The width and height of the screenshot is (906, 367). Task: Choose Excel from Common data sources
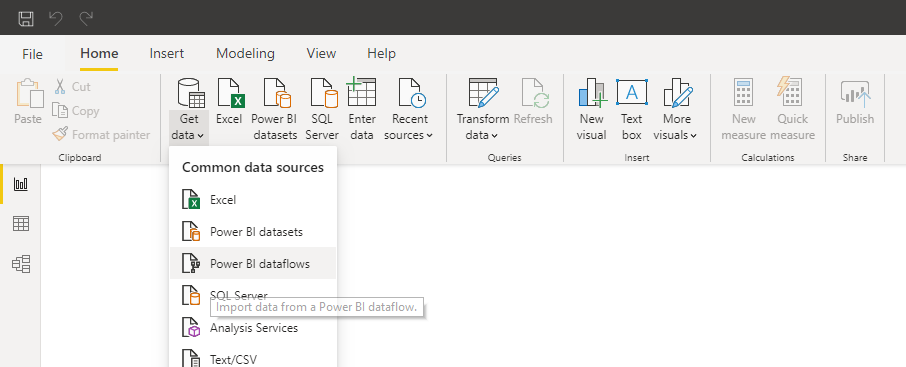[253, 200]
